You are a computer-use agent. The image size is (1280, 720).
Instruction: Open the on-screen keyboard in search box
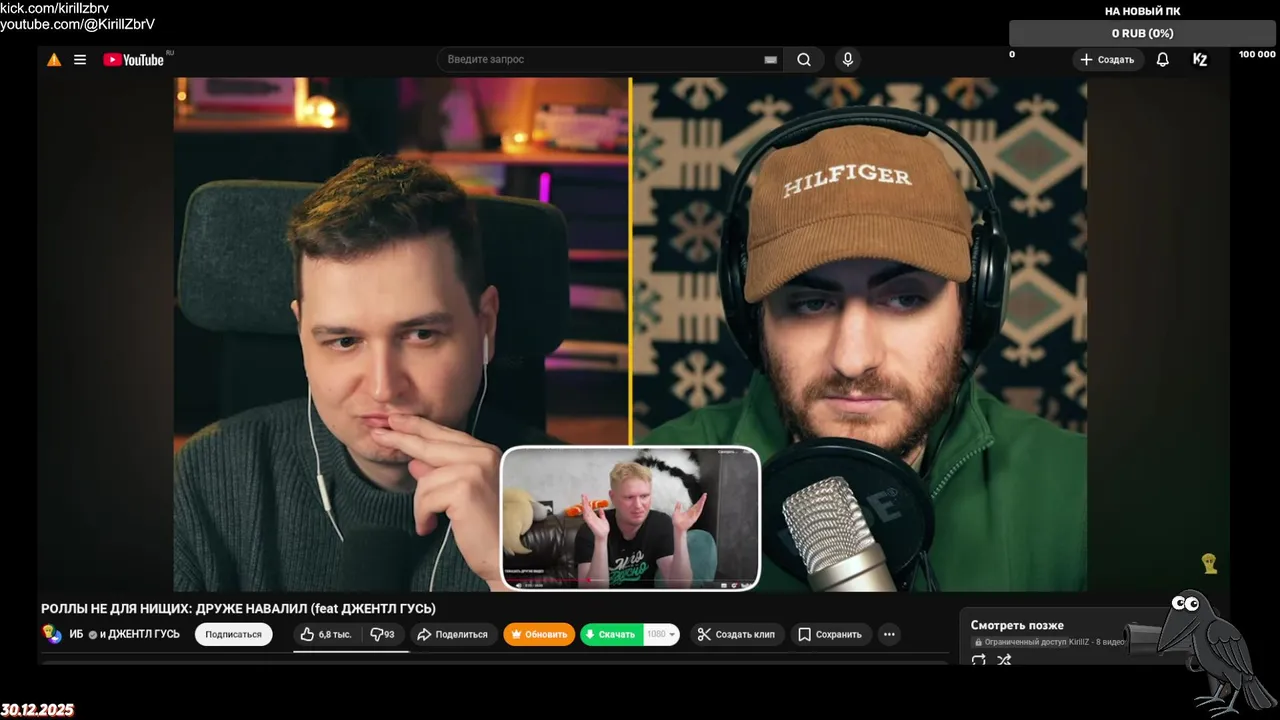(x=770, y=60)
